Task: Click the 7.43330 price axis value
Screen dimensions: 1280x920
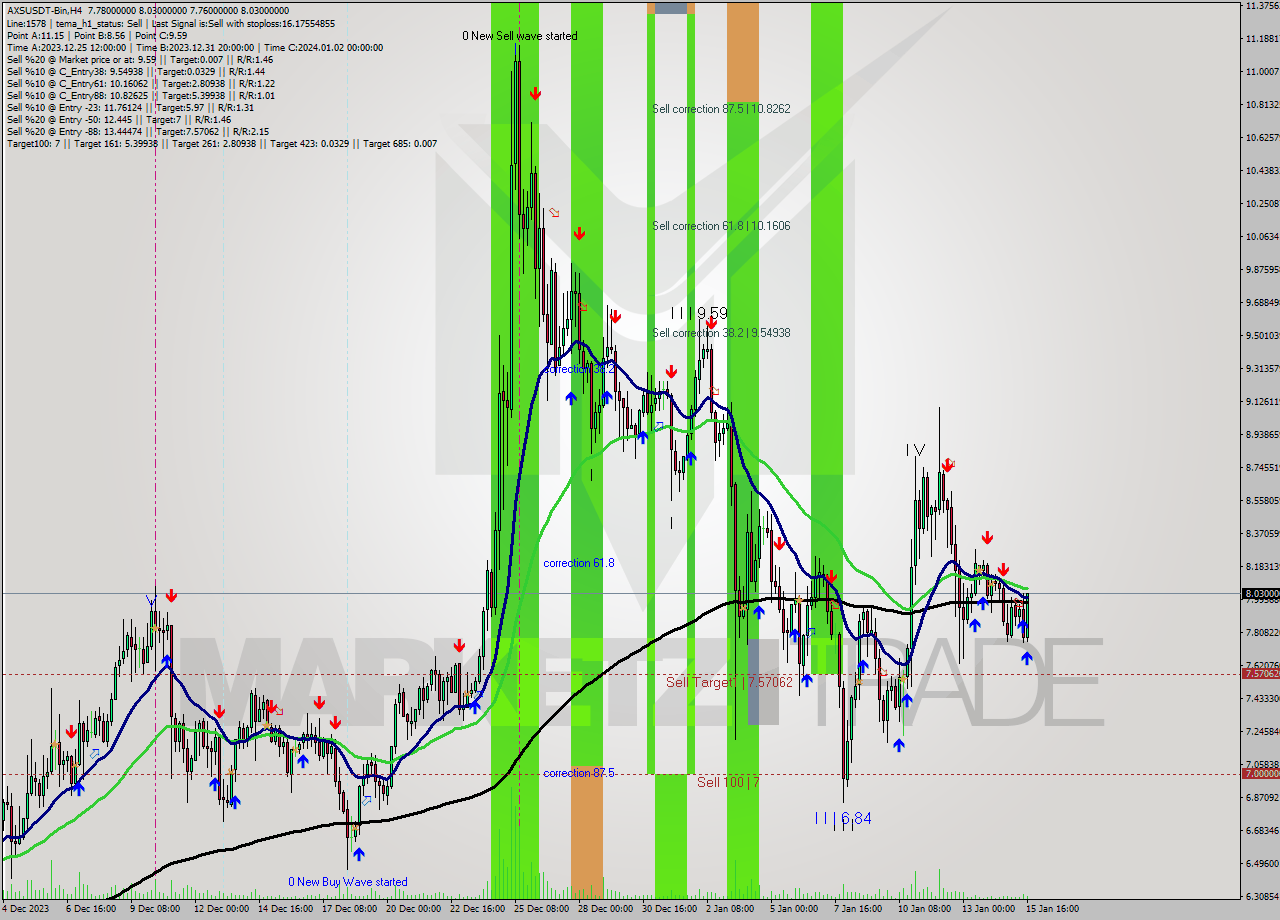Action: (x=1262, y=699)
